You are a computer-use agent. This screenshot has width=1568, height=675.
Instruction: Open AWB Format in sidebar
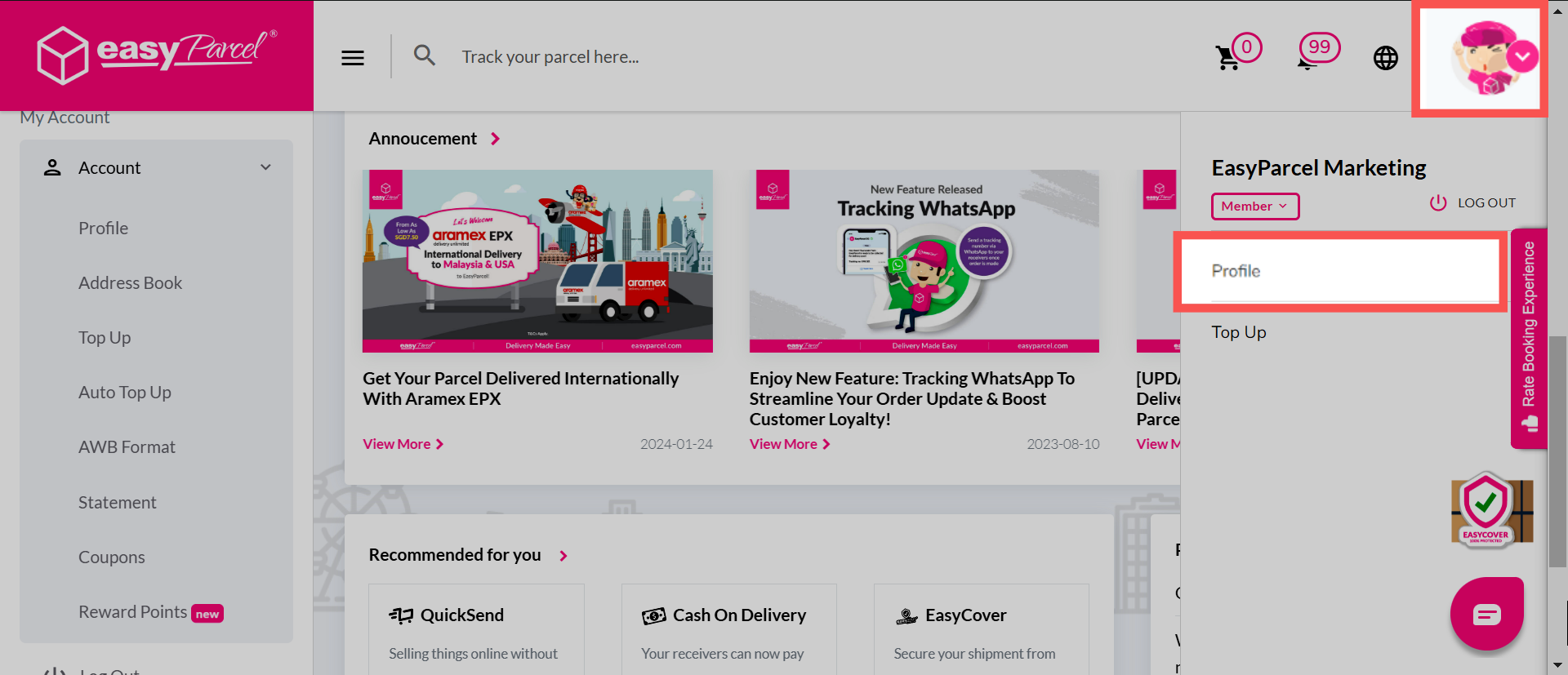tap(127, 446)
